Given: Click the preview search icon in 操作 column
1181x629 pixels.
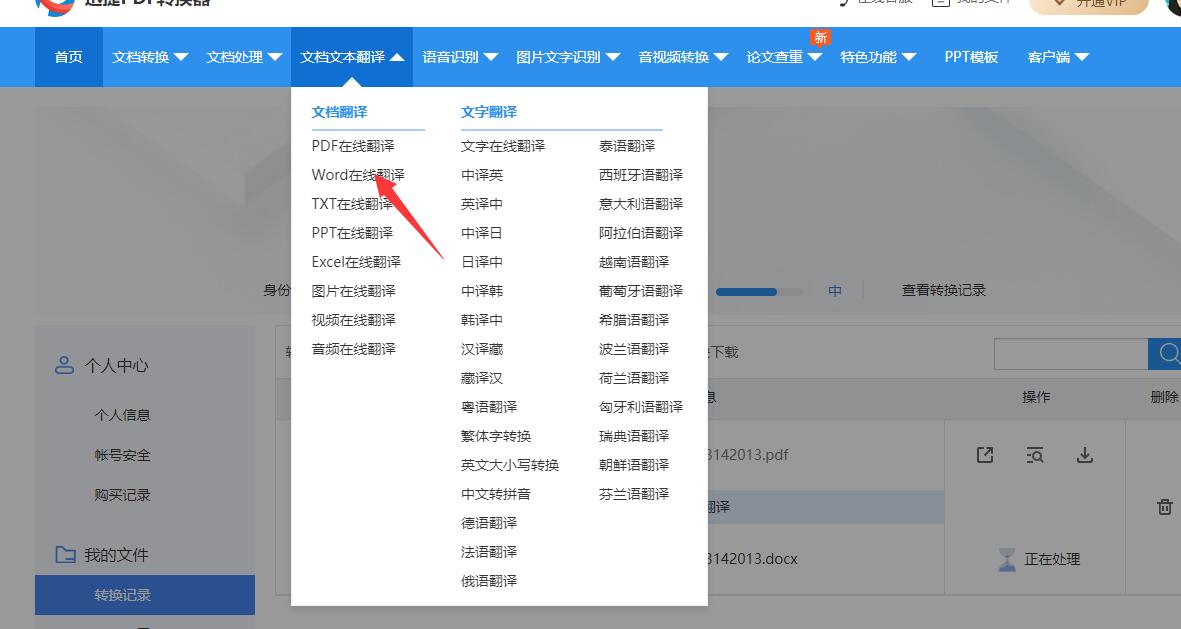Looking at the screenshot, I should pos(1035,455).
